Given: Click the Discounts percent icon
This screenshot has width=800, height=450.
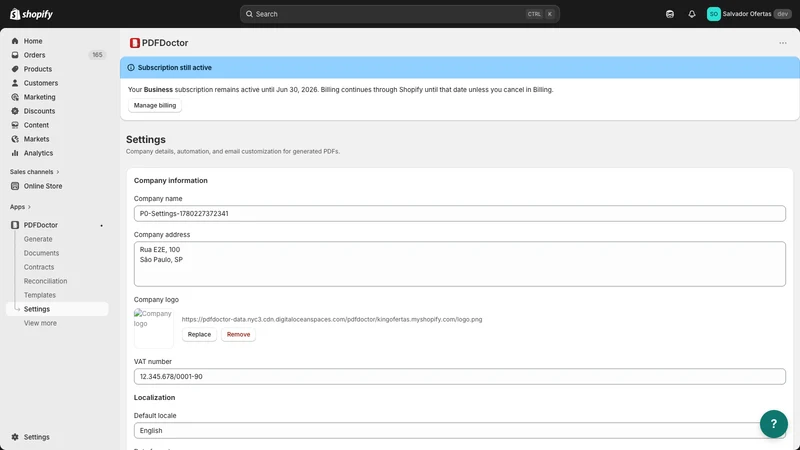Looking at the screenshot, I should pos(15,111).
